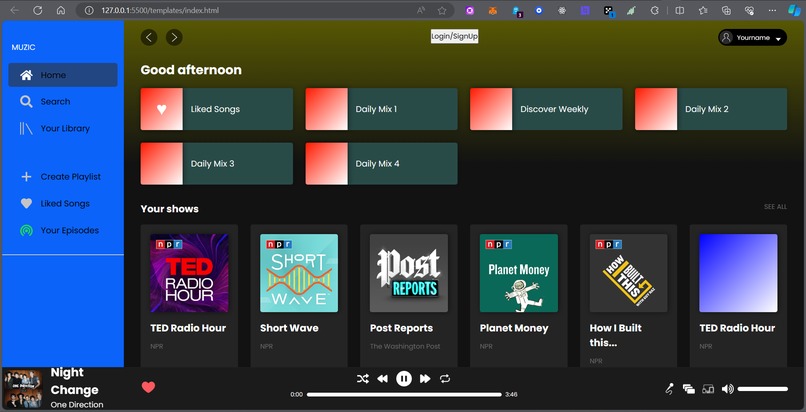Click the Post Reports title
806x412 pixels.
click(x=401, y=328)
